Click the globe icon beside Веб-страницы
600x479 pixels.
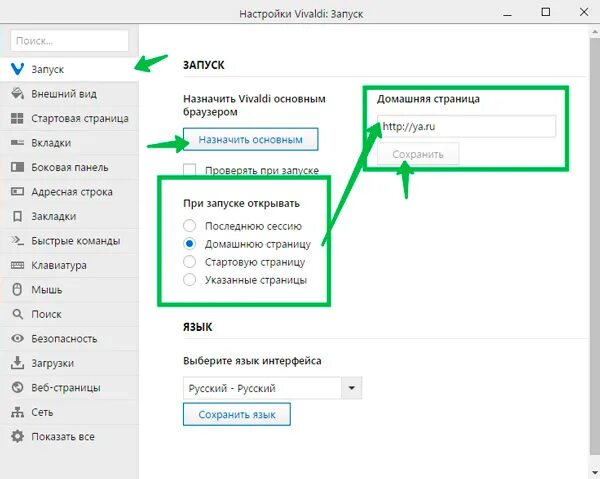click(17, 388)
